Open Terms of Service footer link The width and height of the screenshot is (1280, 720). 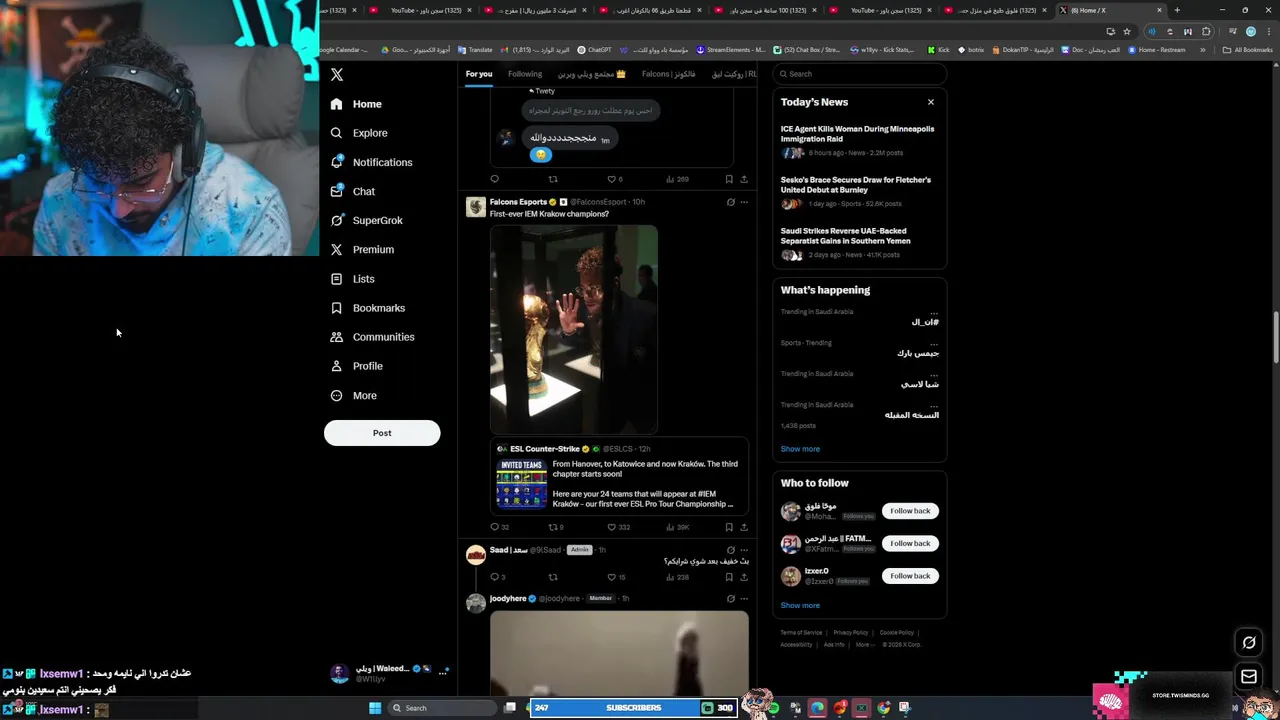[x=801, y=632]
